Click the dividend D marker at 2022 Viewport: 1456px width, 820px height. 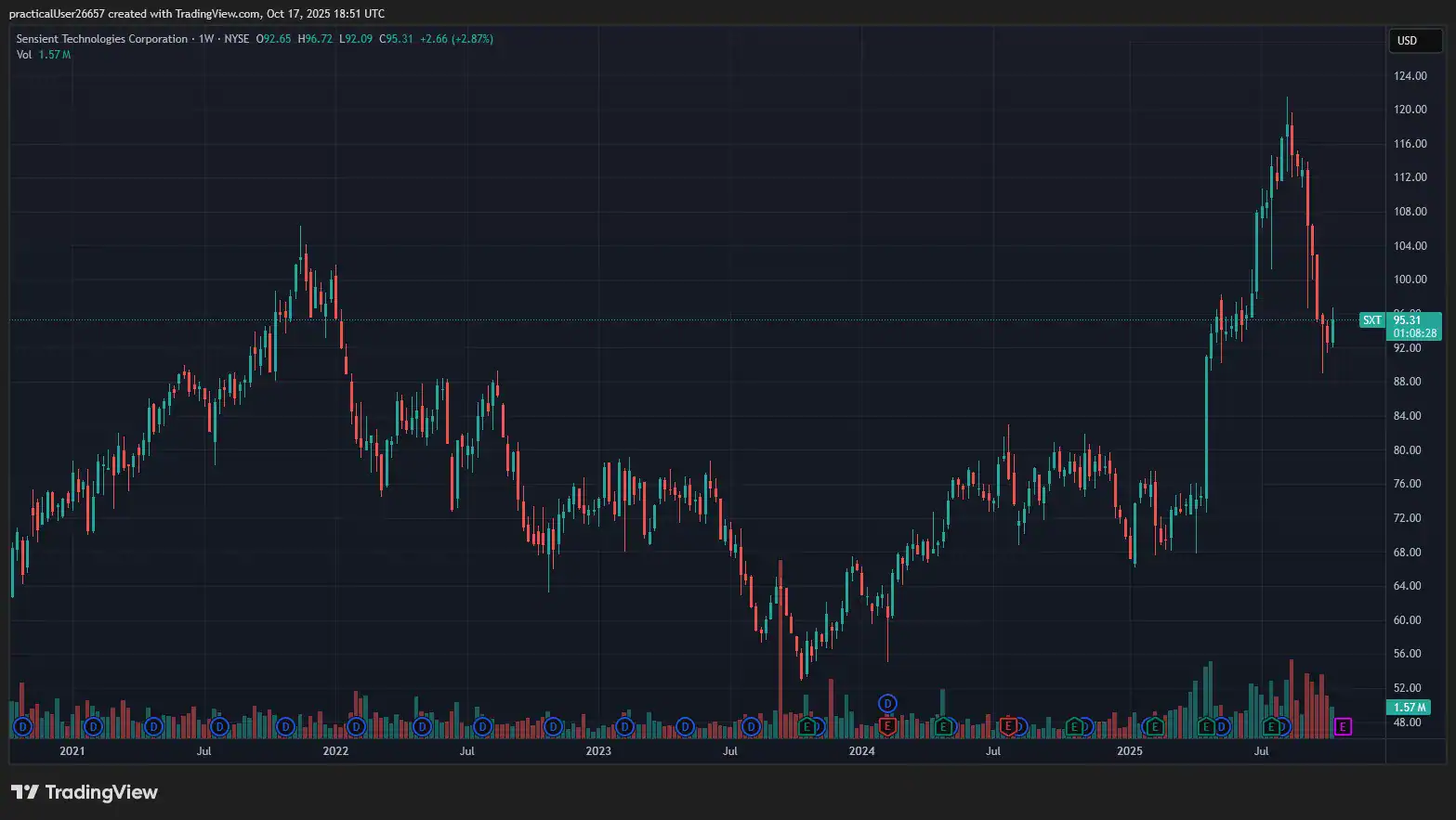[355, 726]
